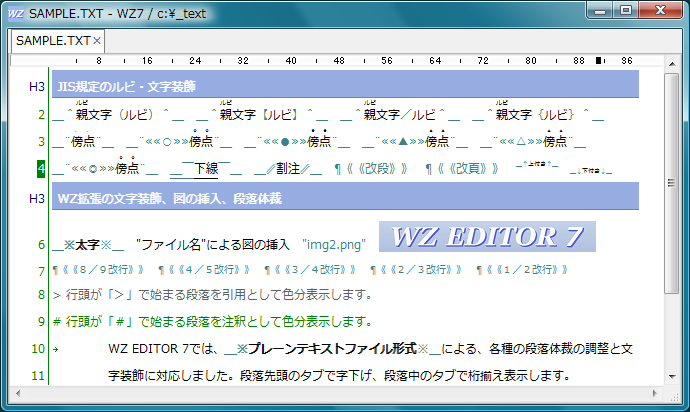Click the text '親文字／ルビ'
Image resolution: width=690 pixels, height=412 pixels.
point(400,114)
